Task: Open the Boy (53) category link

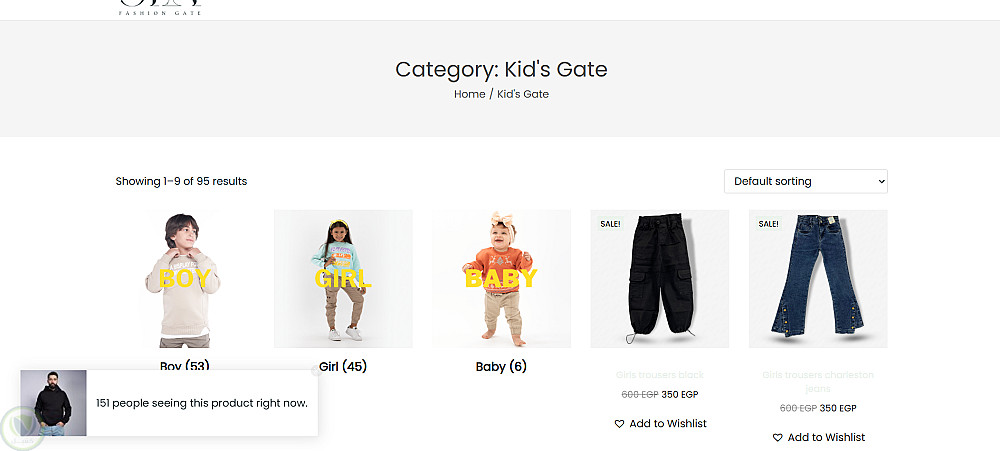Action: click(184, 366)
